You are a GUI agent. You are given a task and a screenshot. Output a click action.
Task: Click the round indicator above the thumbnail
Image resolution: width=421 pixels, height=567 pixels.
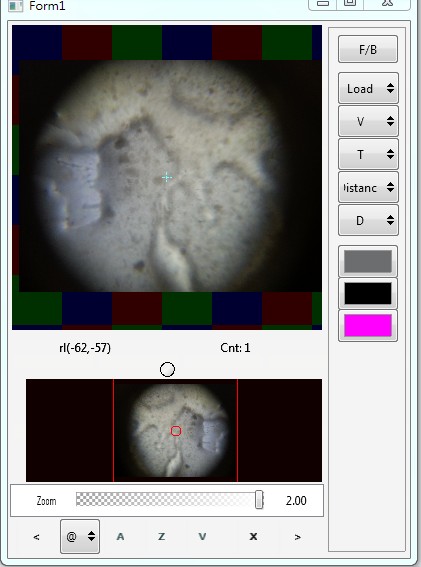click(167, 370)
